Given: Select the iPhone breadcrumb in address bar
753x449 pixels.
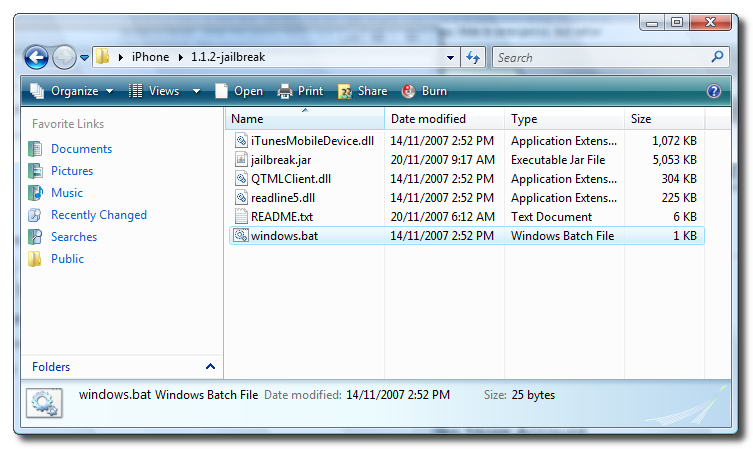Looking at the screenshot, I should [x=150, y=58].
